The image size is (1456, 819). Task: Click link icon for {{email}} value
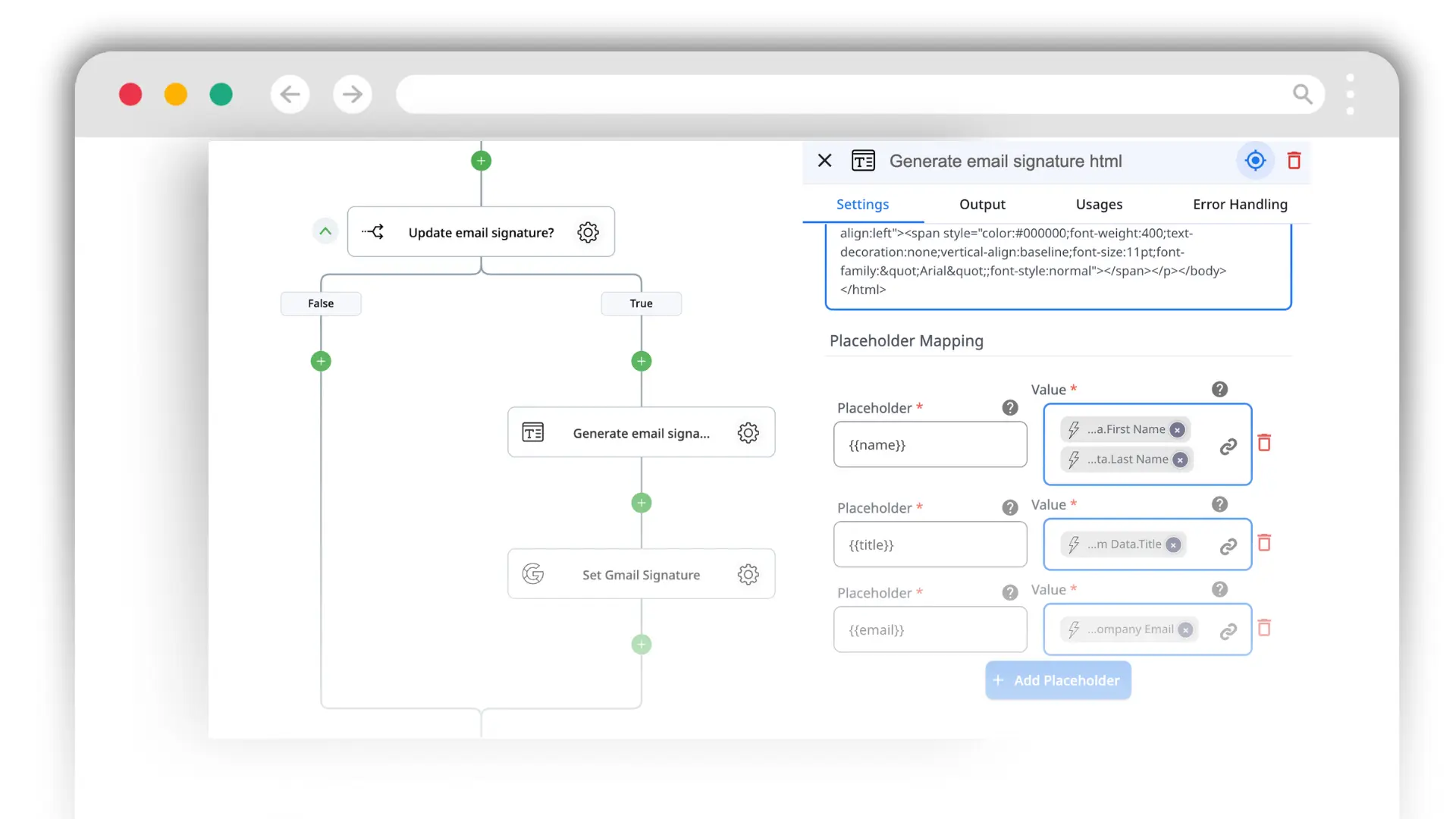pos(1228,631)
